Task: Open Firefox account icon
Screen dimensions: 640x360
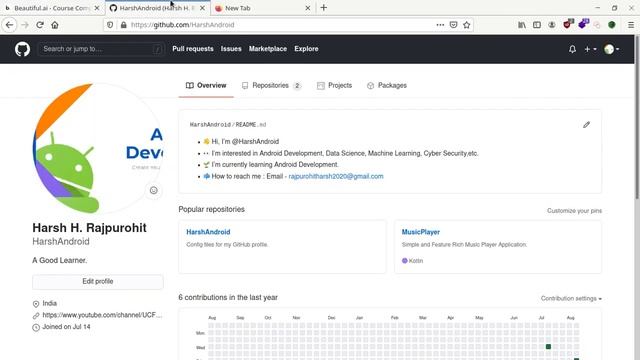Action: (x=552, y=25)
